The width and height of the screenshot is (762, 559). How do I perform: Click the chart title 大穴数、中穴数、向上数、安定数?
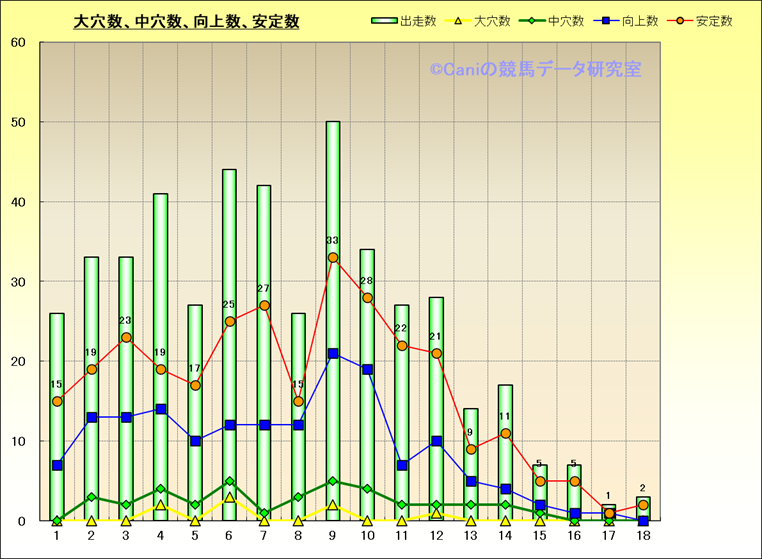point(187,21)
